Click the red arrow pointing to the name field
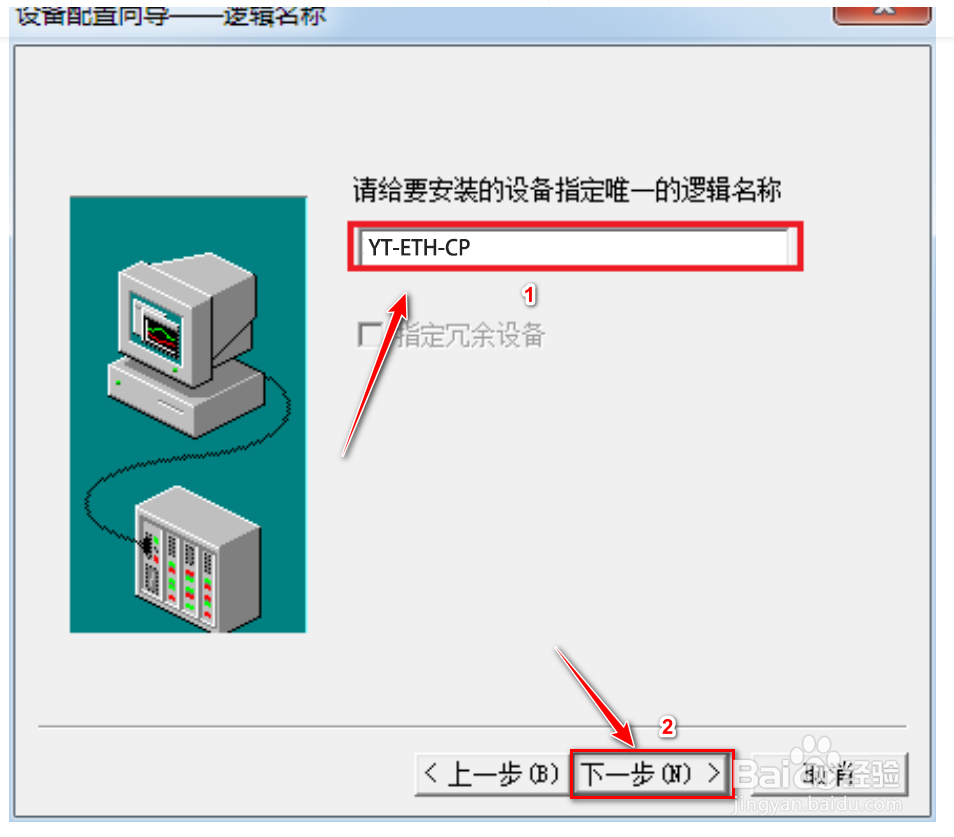The image size is (954, 837). click(x=375, y=375)
